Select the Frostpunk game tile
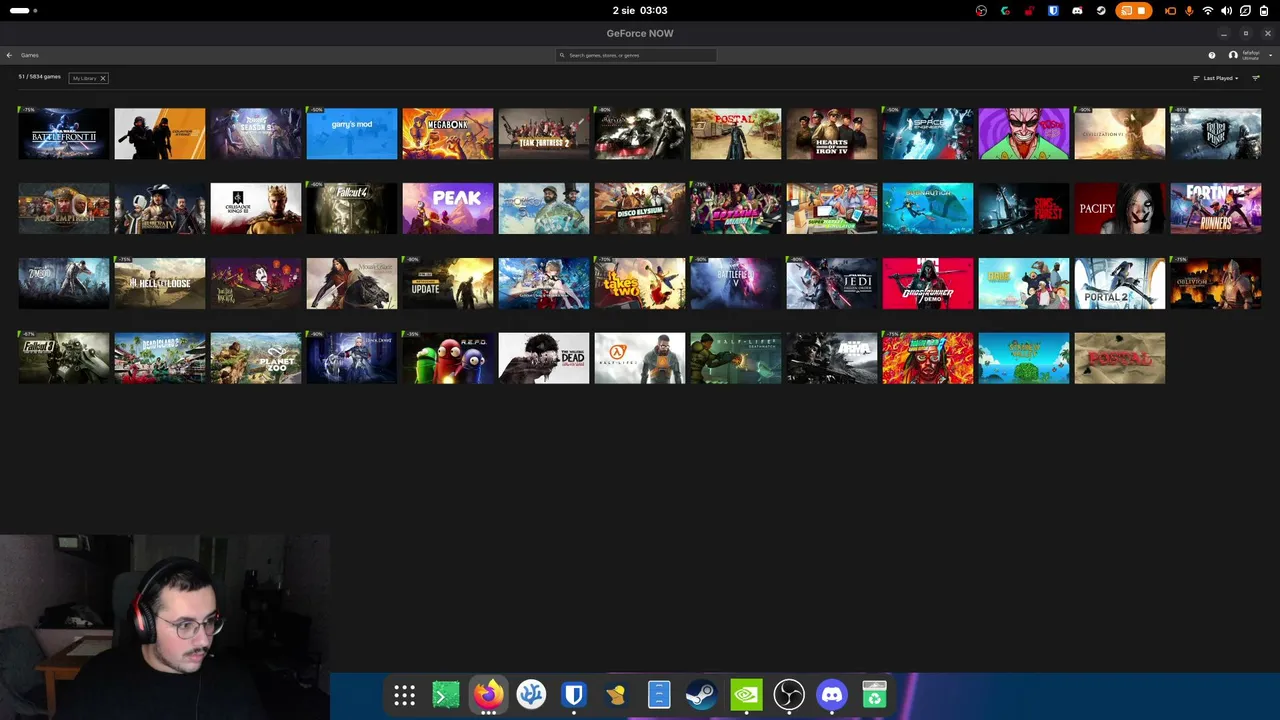The image size is (1280, 720). click(1216, 134)
